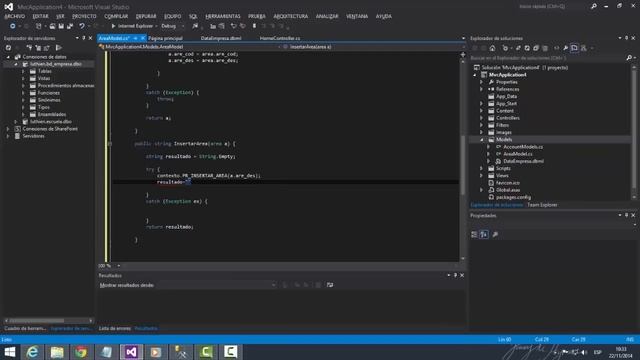Switch to Página principal tab
Viewport: 640px width, 360px height.
tap(165, 38)
